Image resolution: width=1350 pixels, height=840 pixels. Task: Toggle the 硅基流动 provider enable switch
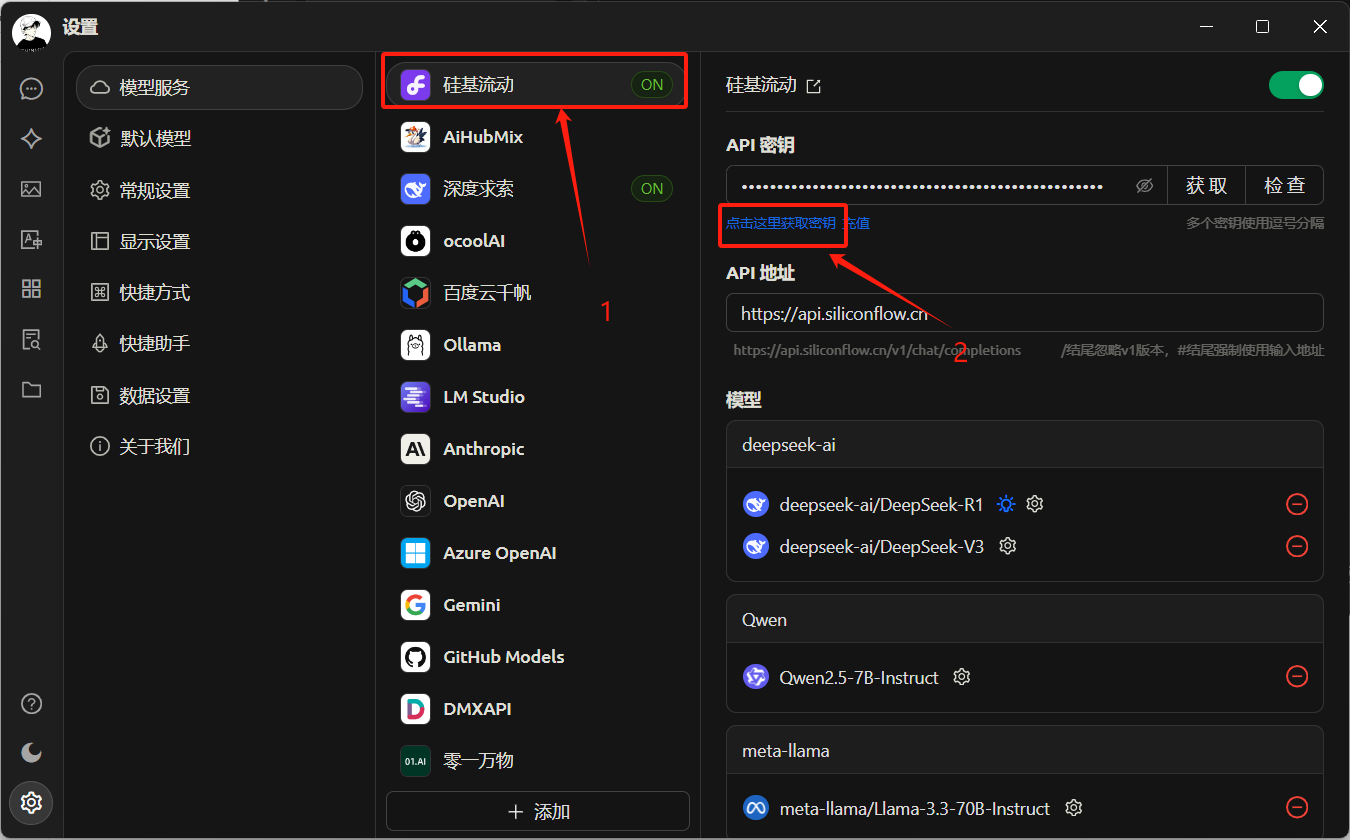tap(1295, 86)
